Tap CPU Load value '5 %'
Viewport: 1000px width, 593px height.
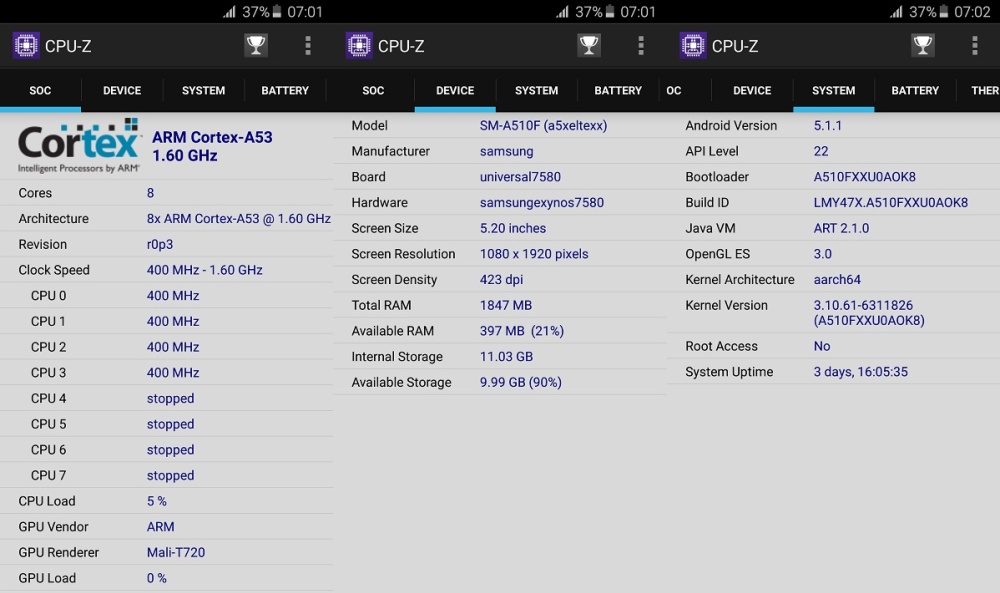[156, 501]
